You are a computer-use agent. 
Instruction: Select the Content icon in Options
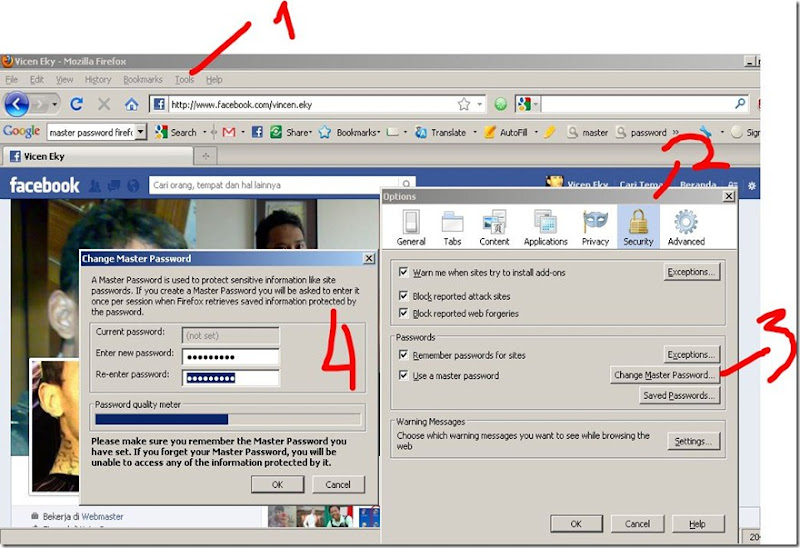coord(494,228)
